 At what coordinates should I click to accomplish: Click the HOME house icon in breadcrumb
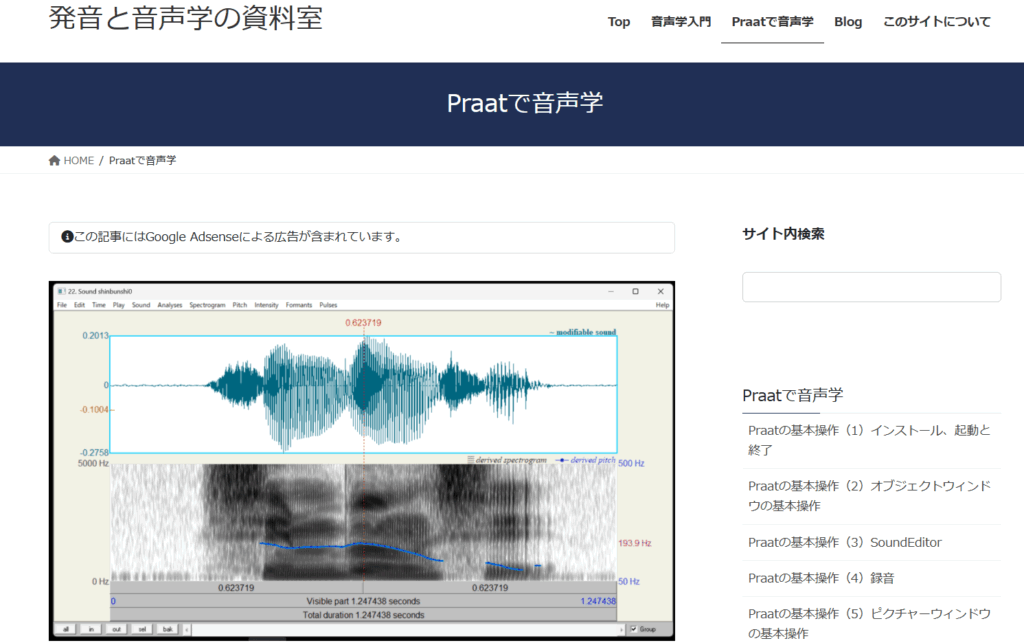click(x=54, y=161)
